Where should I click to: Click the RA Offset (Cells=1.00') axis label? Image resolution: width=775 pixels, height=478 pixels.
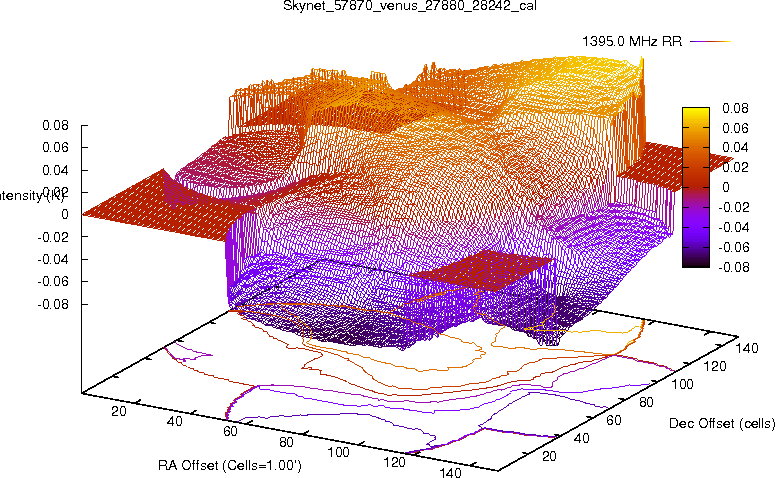230,465
